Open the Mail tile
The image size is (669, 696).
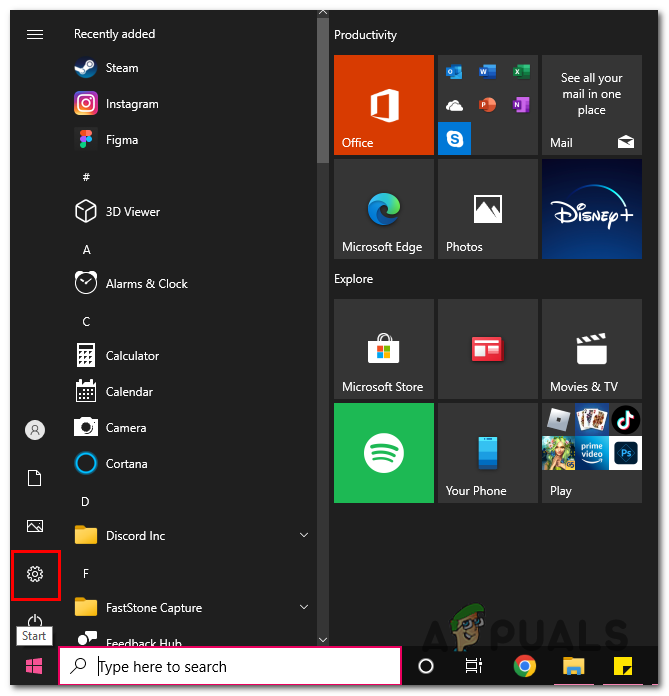[x=592, y=105]
